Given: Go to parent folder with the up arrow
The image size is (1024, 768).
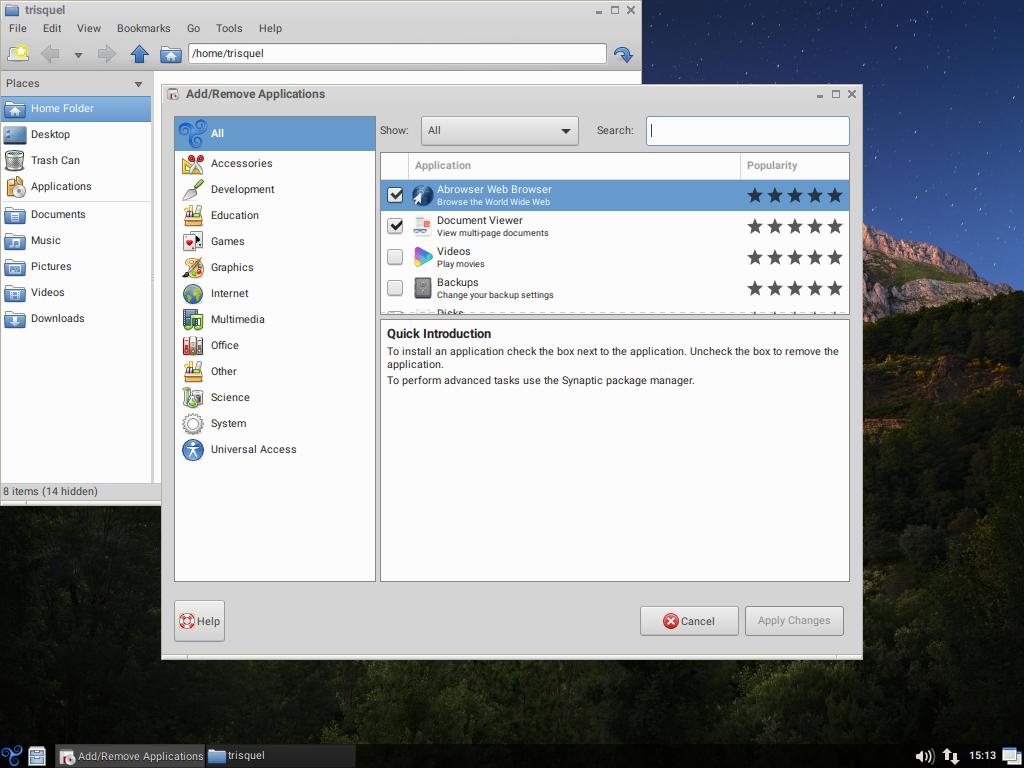Looking at the screenshot, I should point(139,54).
